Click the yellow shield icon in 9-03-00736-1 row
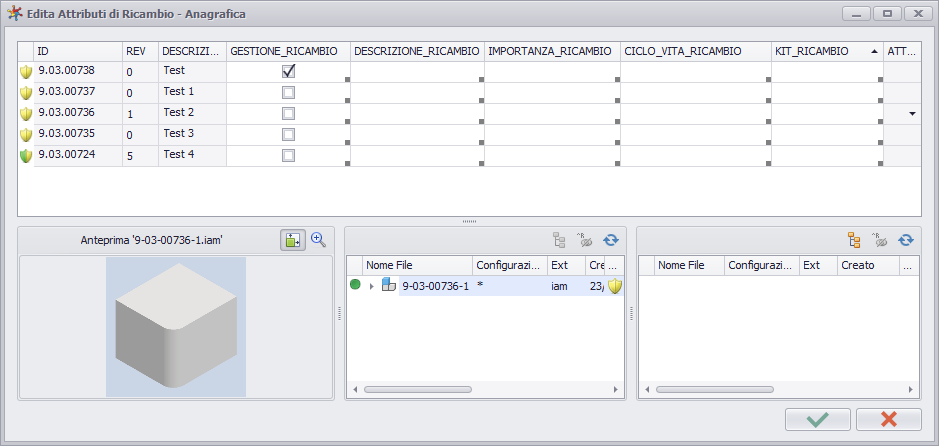The width and height of the screenshot is (939, 446). 615,286
